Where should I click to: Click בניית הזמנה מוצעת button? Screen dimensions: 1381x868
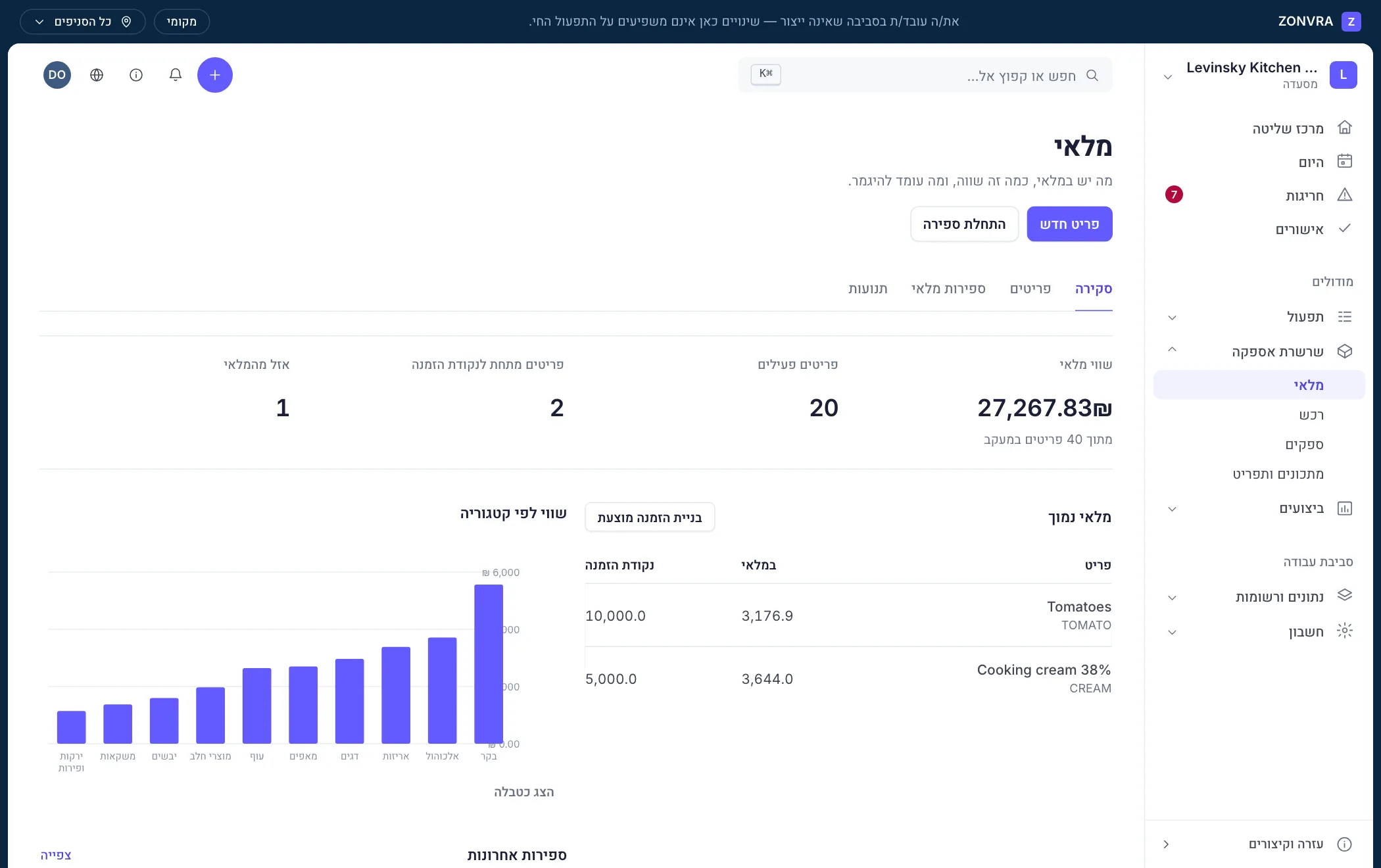click(x=650, y=518)
